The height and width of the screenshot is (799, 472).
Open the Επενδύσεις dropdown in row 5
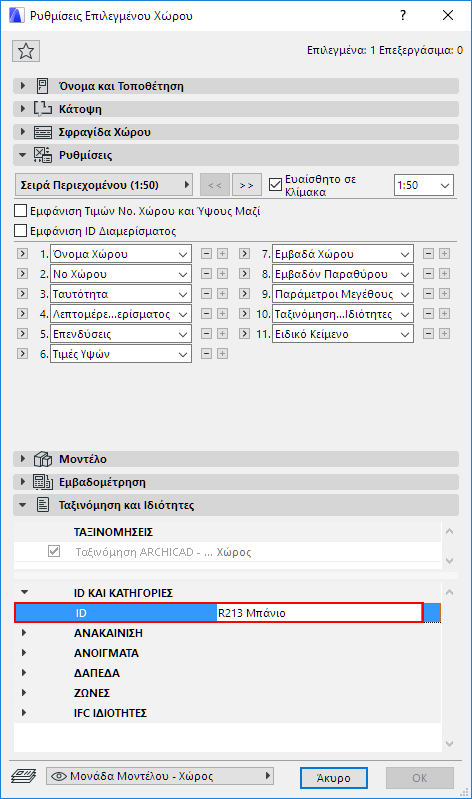point(121,334)
